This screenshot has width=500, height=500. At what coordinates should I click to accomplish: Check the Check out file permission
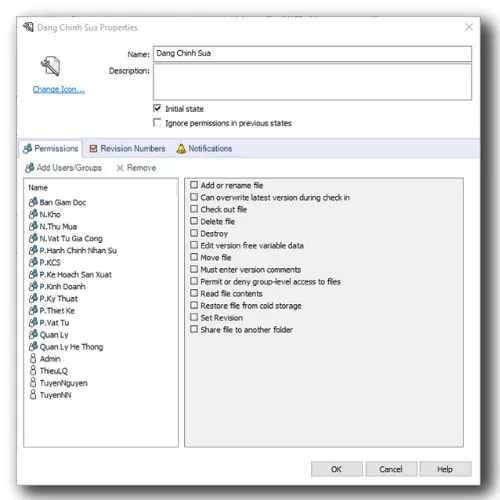click(194, 209)
